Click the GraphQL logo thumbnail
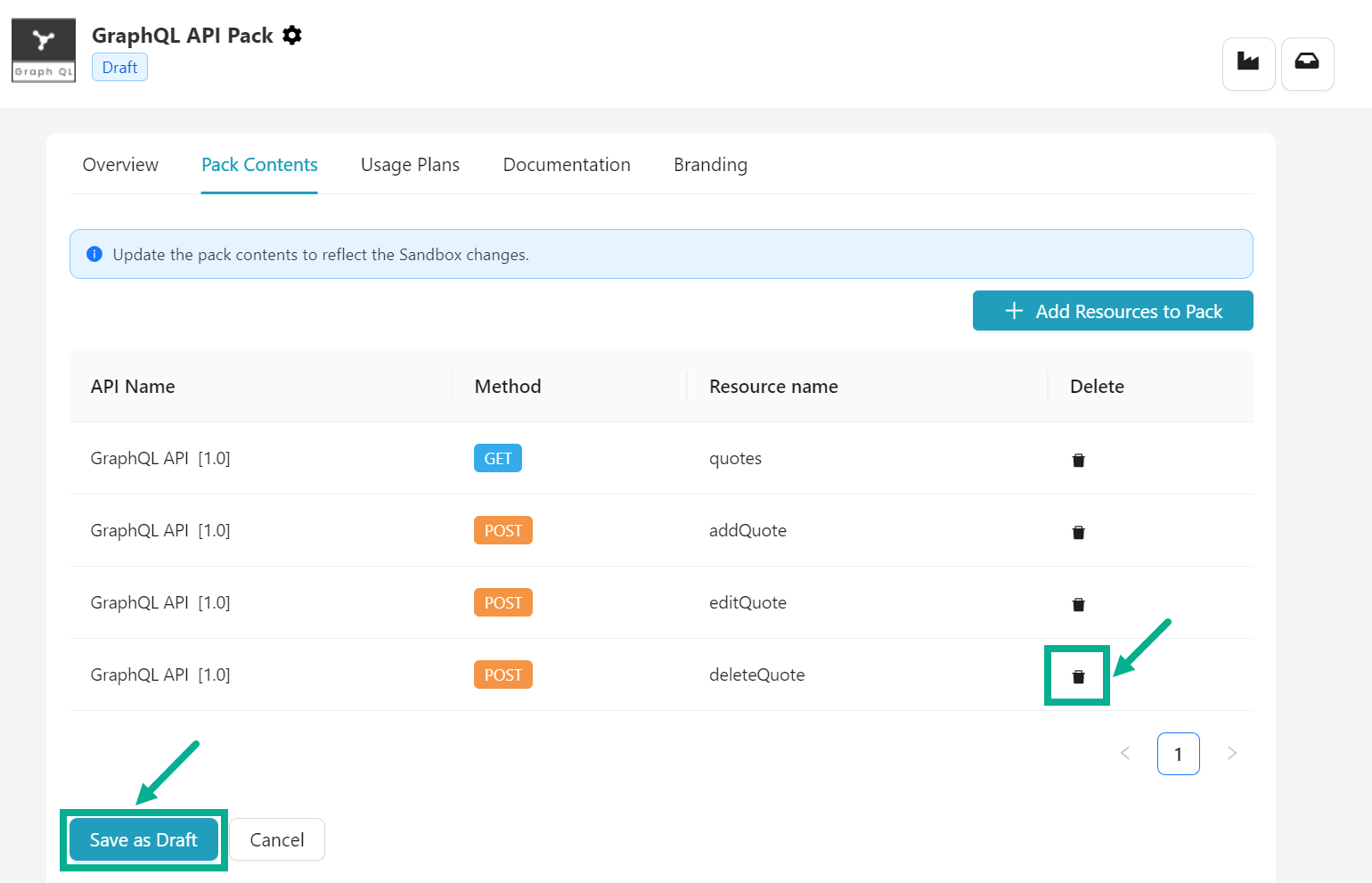The height and width of the screenshot is (883, 1372). [x=43, y=50]
